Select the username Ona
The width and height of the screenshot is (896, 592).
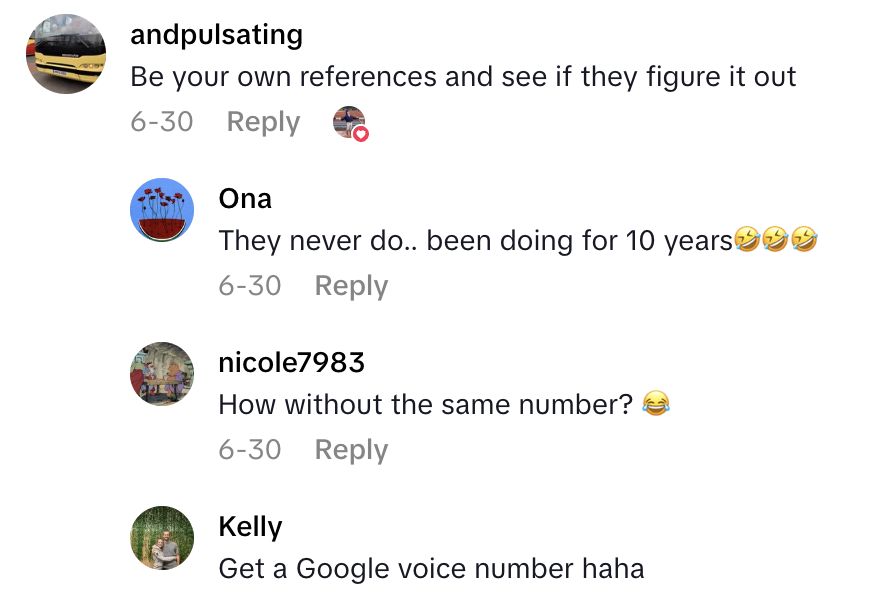point(245,198)
